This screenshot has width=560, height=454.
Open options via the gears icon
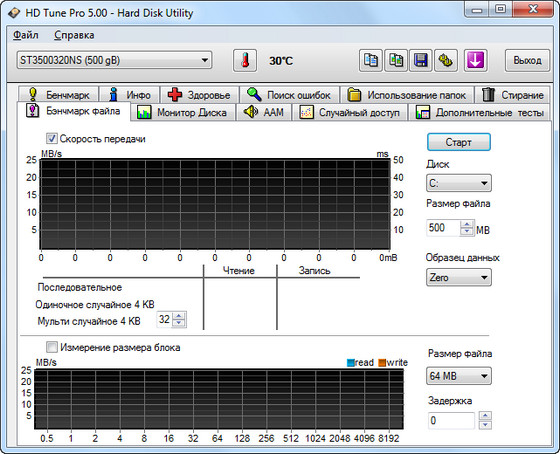(446, 60)
